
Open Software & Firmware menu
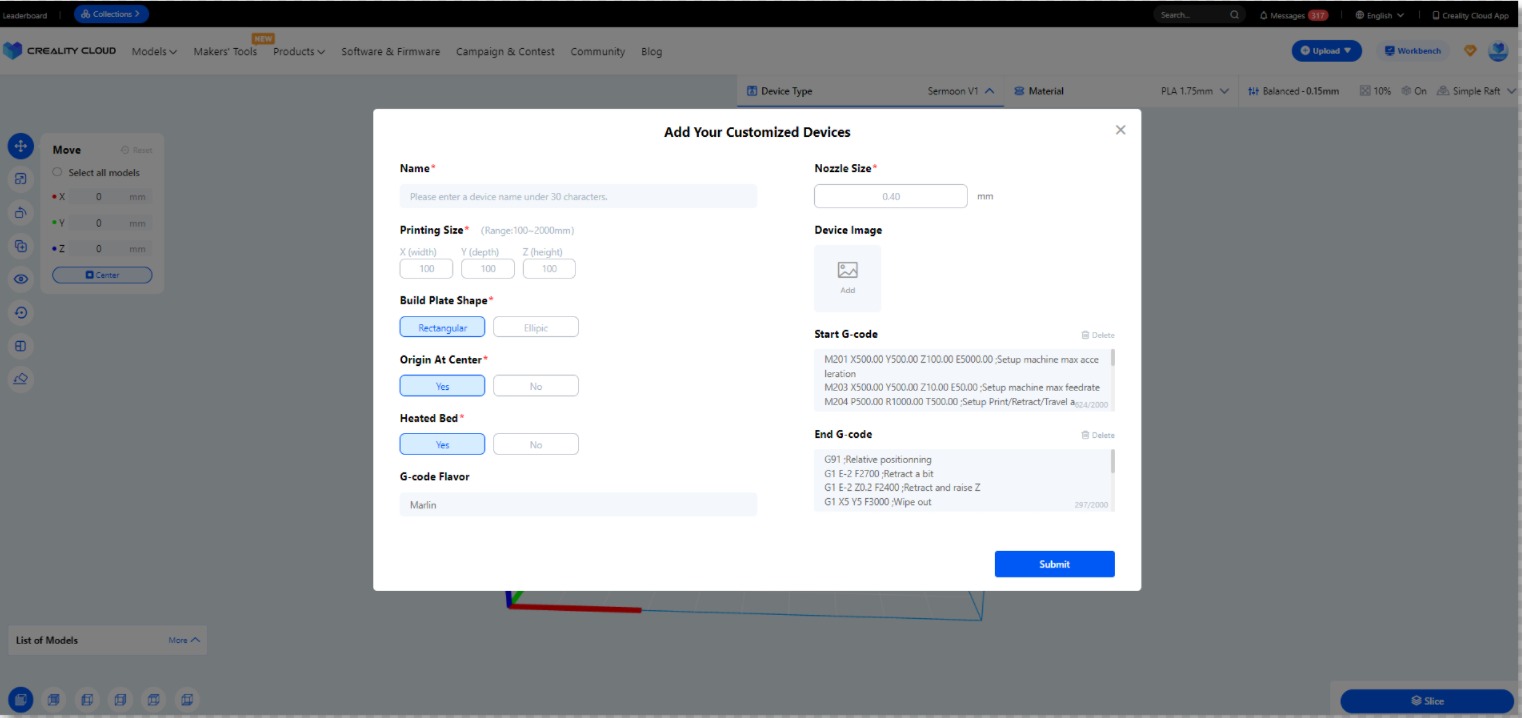coord(390,52)
